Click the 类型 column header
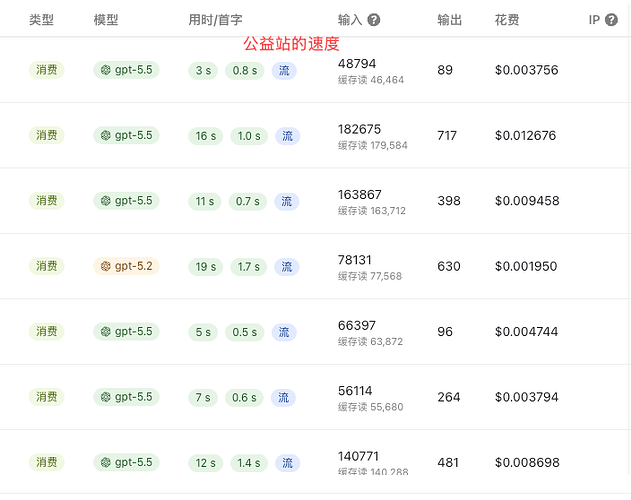 (41, 20)
